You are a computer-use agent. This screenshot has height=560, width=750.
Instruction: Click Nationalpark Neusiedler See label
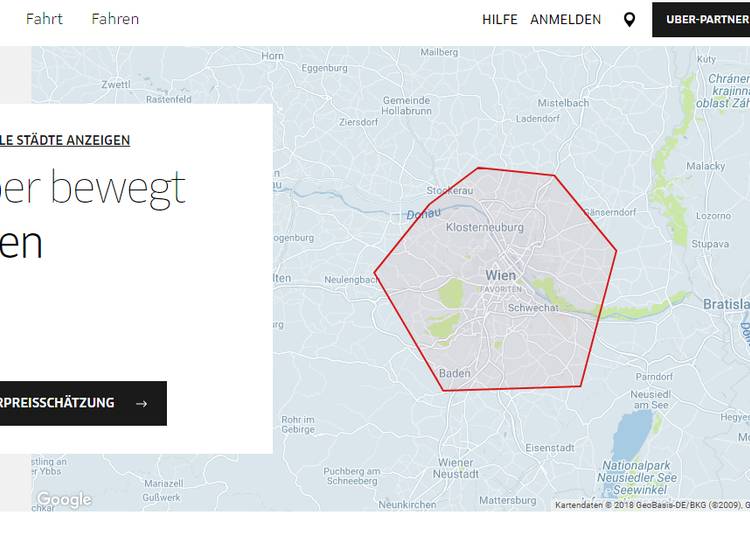[636, 477]
